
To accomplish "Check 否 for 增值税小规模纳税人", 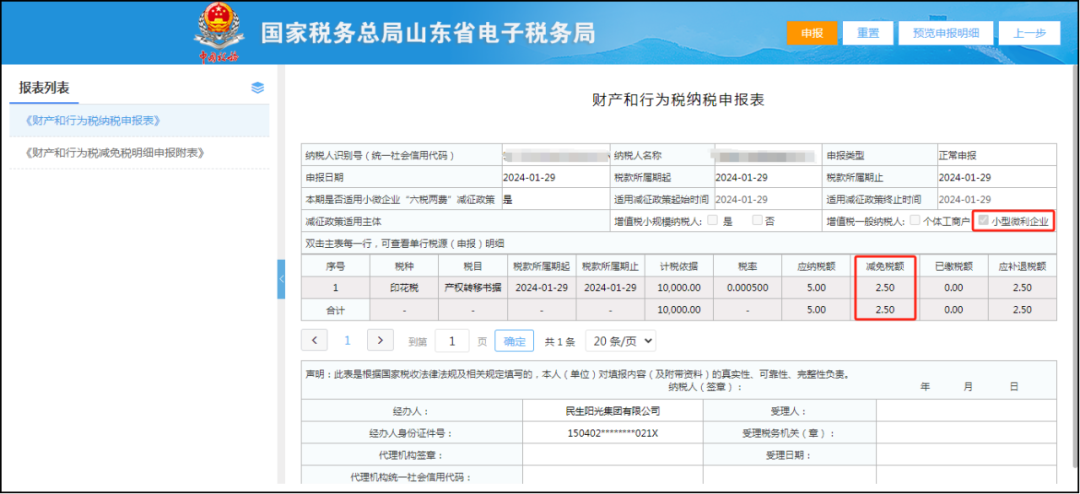I will pos(757,221).
